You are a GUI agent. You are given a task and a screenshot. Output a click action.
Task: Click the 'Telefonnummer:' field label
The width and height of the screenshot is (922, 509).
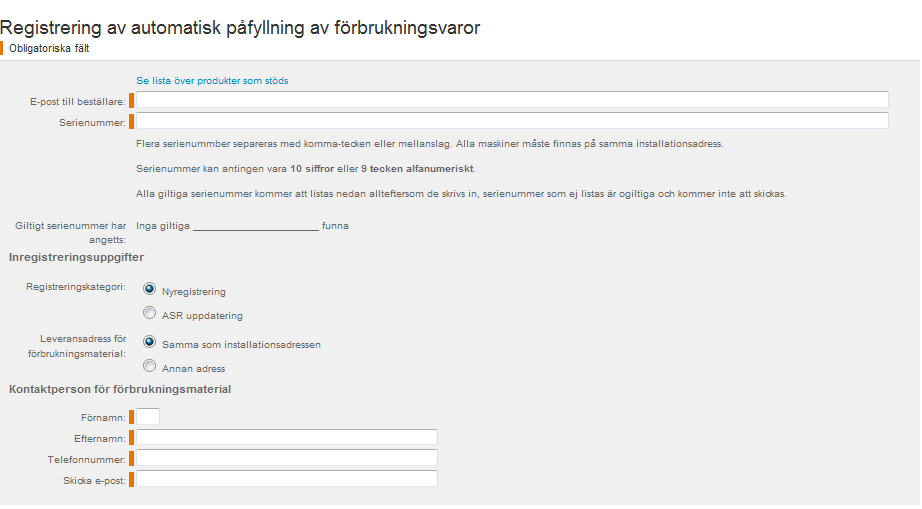pyautogui.click(x=86, y=460)
